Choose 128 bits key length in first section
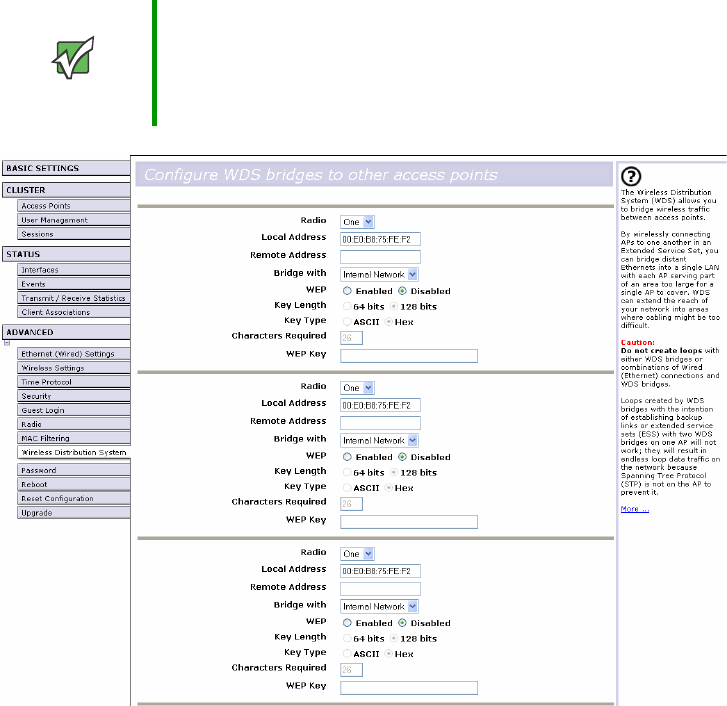 click(394, 306)
